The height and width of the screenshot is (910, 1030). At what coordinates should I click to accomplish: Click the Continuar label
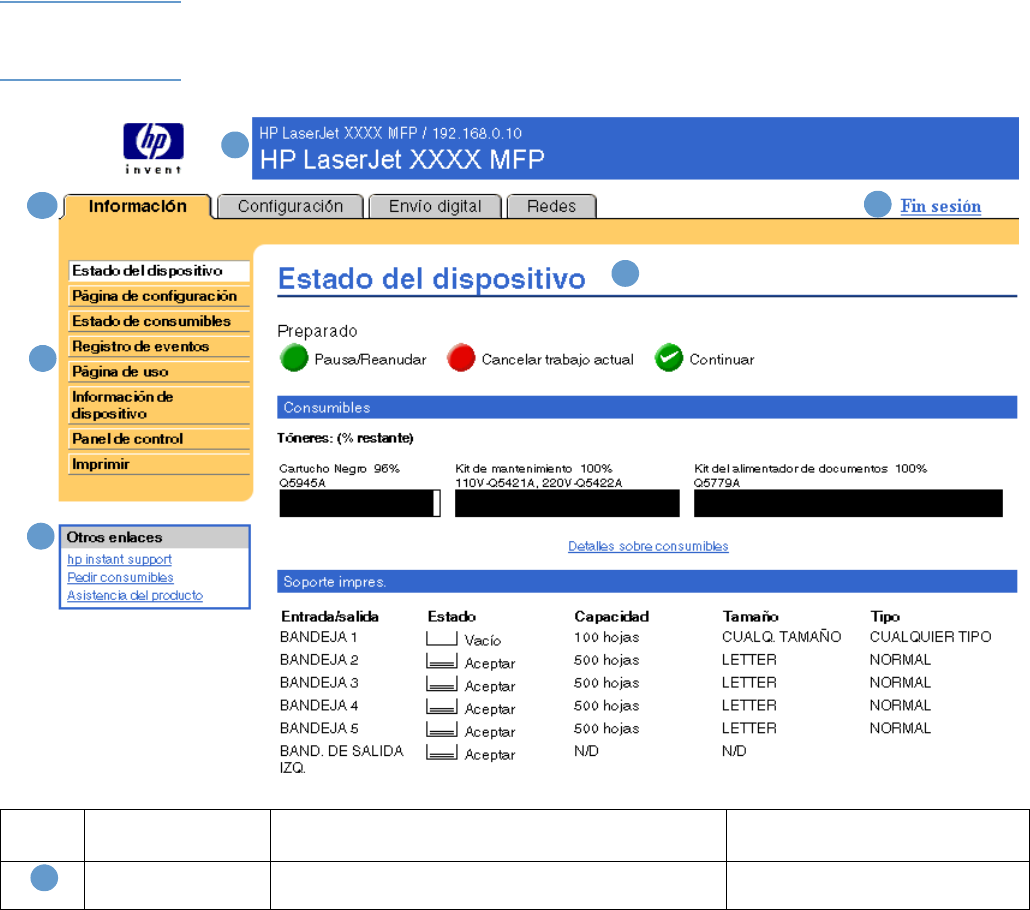click(722, 359)
